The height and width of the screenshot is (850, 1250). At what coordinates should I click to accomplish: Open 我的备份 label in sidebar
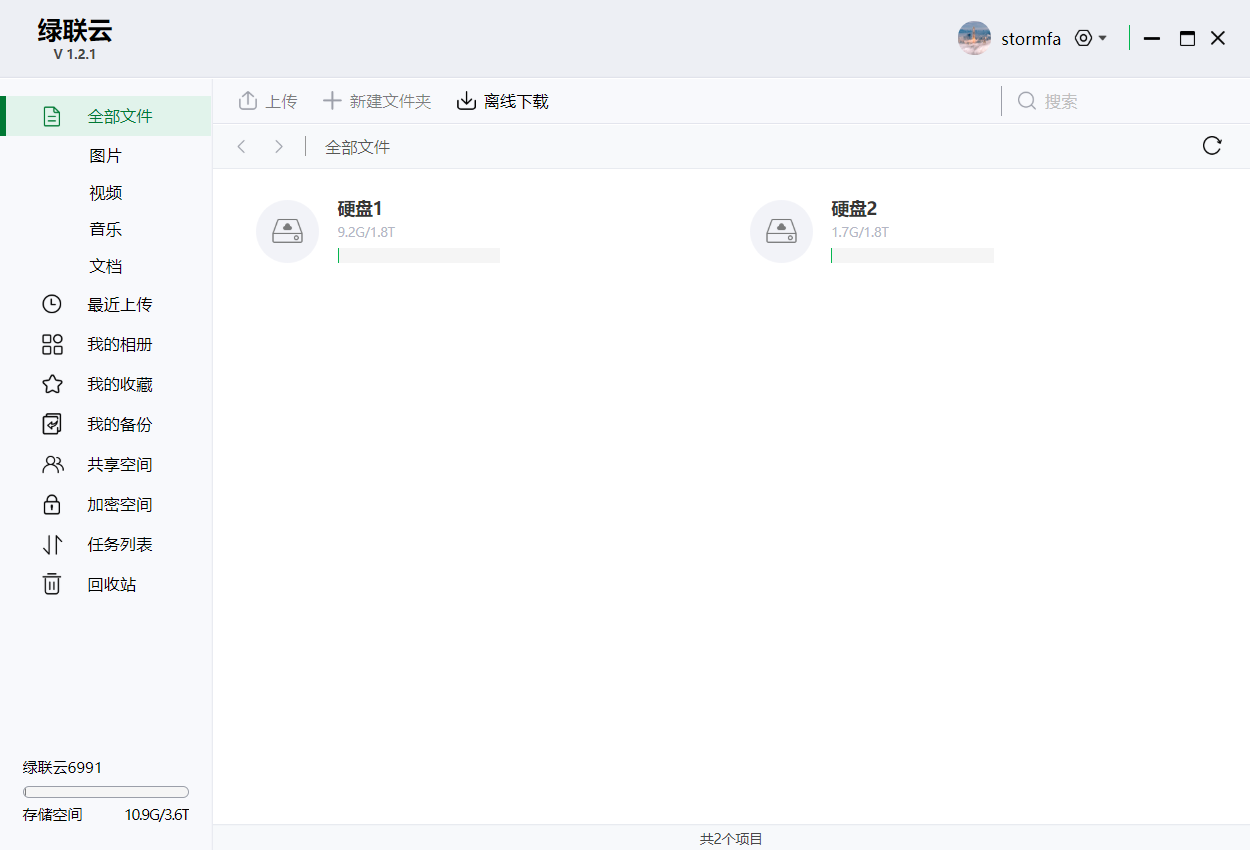120,425
